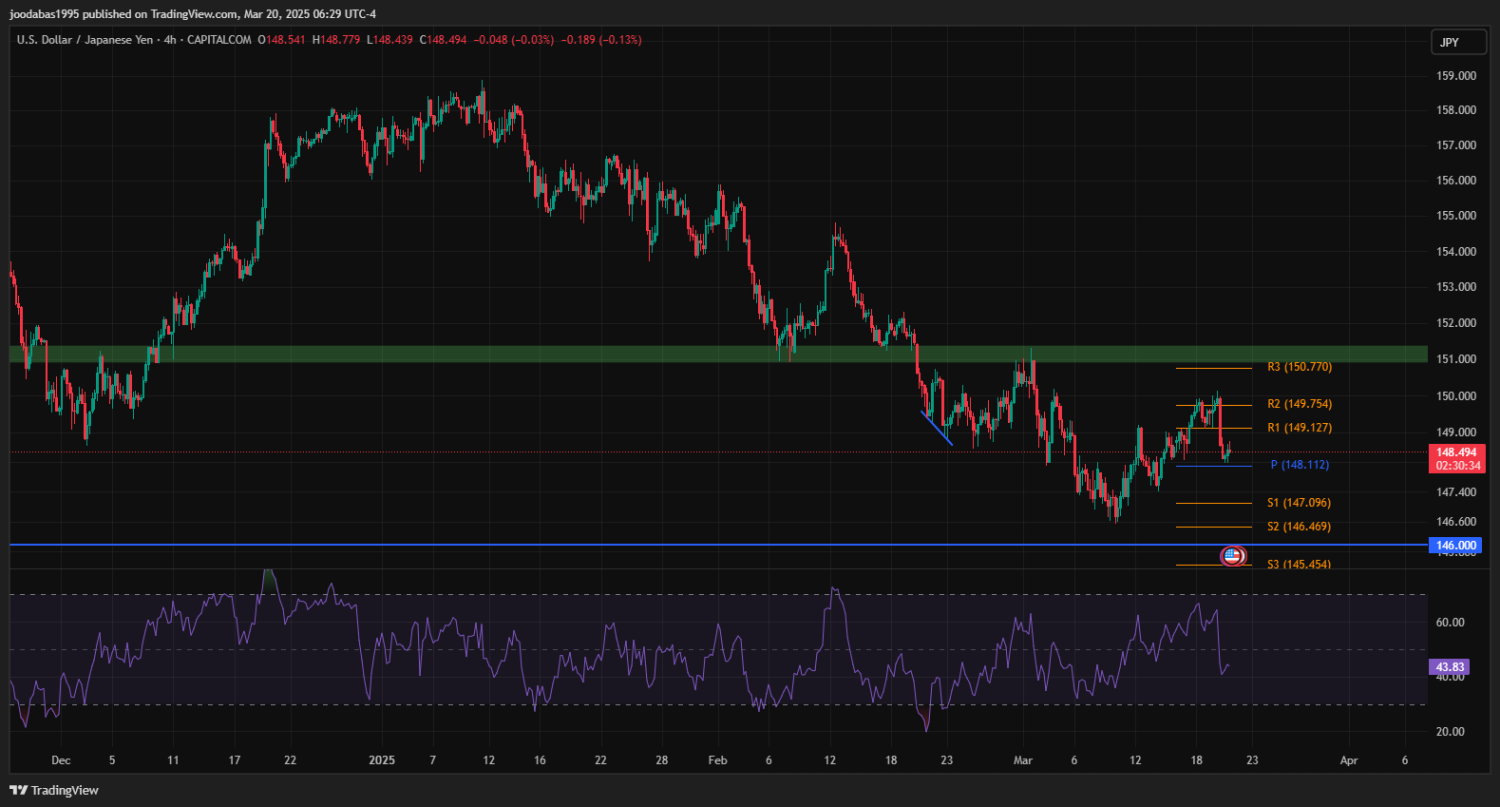
Task: Click the 159.000 price axis label
Action: (1455, 76)
